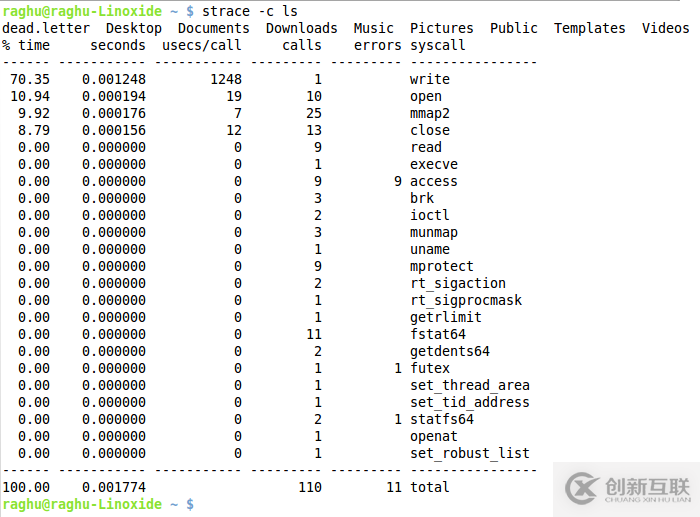Image resolution: width=700 pixels, height=517 pixels.
Task: Select the errors count 9 beside access
Action: (x=397, y=181)
